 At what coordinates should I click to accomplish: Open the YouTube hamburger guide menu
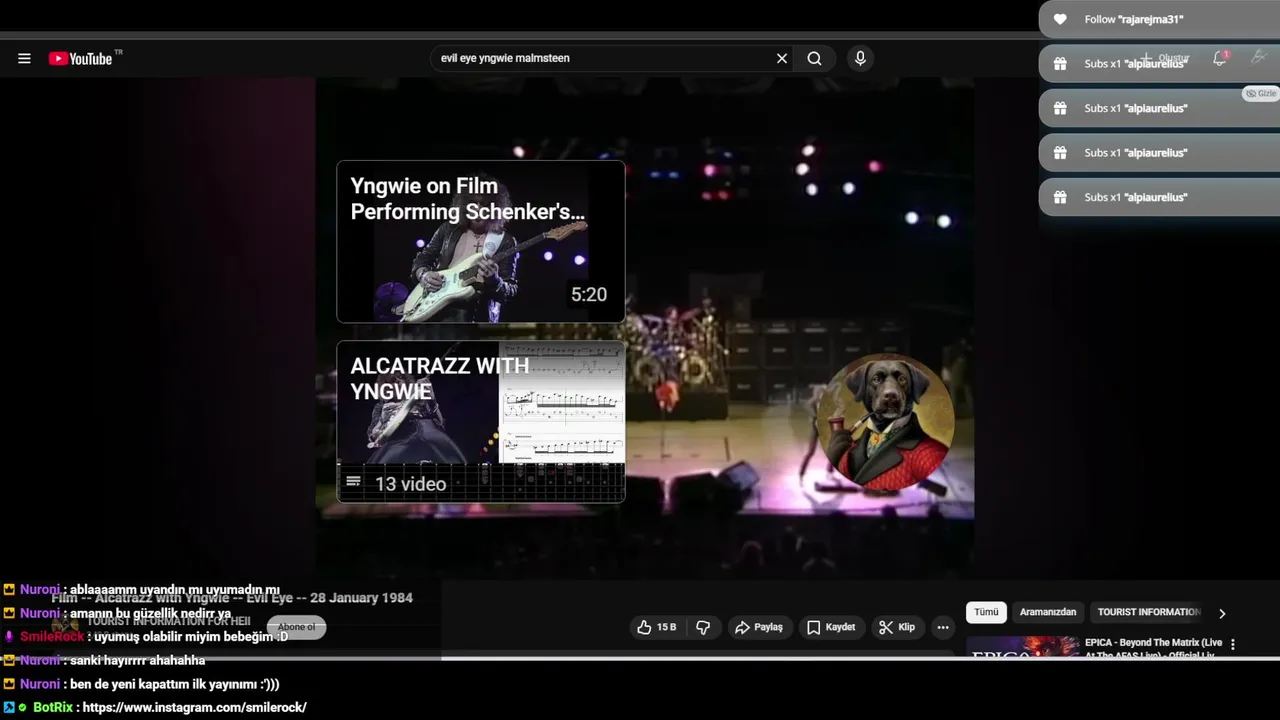click(24, 59)
